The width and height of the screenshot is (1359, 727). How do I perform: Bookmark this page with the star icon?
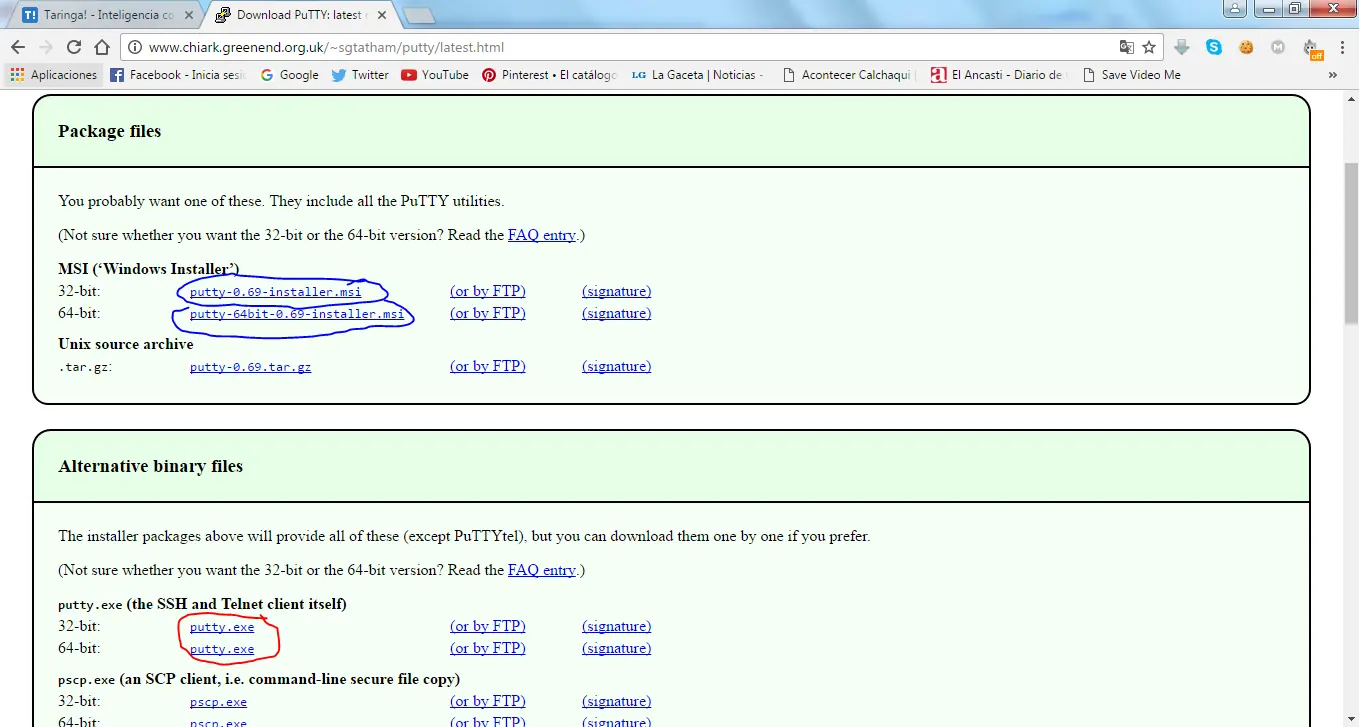coord(1149,47)
